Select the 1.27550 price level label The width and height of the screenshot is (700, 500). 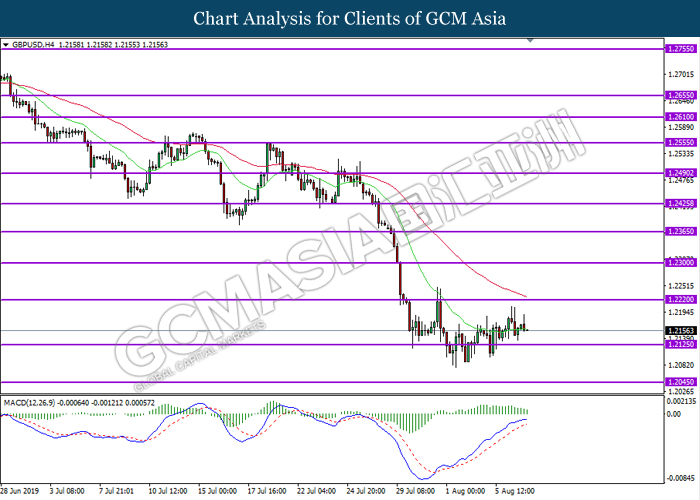point(681,49)
